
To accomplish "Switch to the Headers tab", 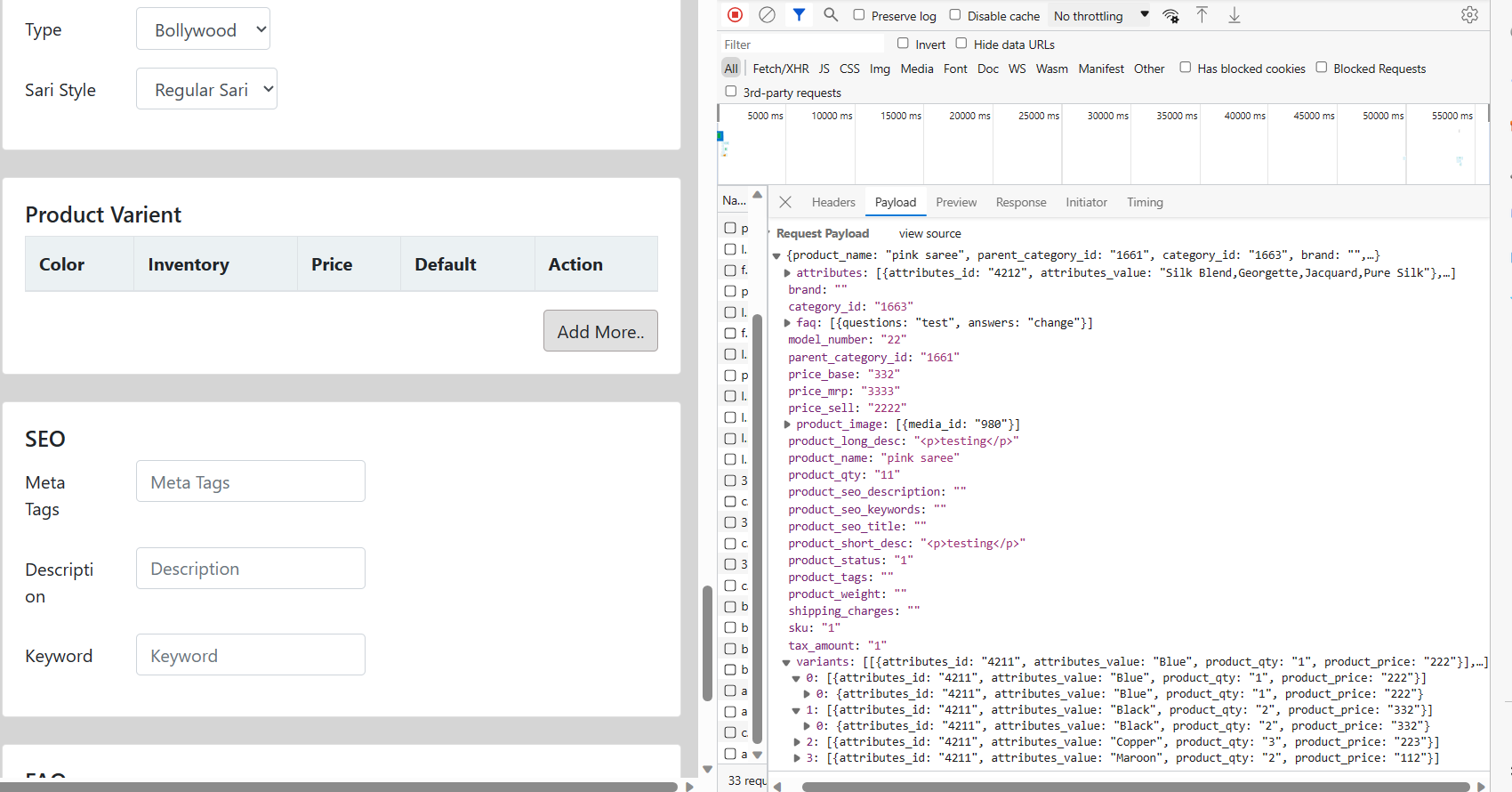I will click(x=832, y=202).
